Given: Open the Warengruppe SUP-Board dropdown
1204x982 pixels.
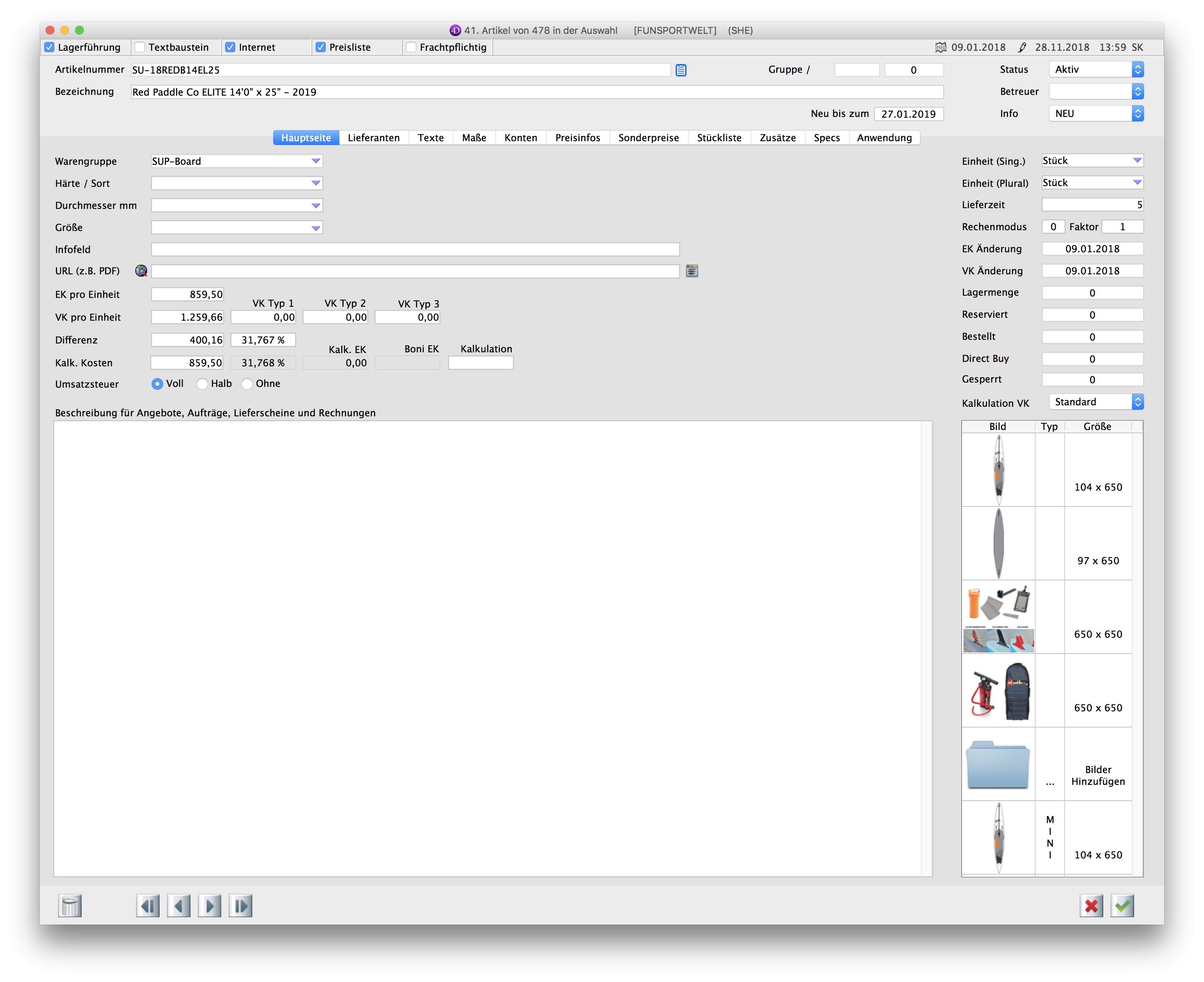Looking at the screenshot, I should tap(316, 161).
